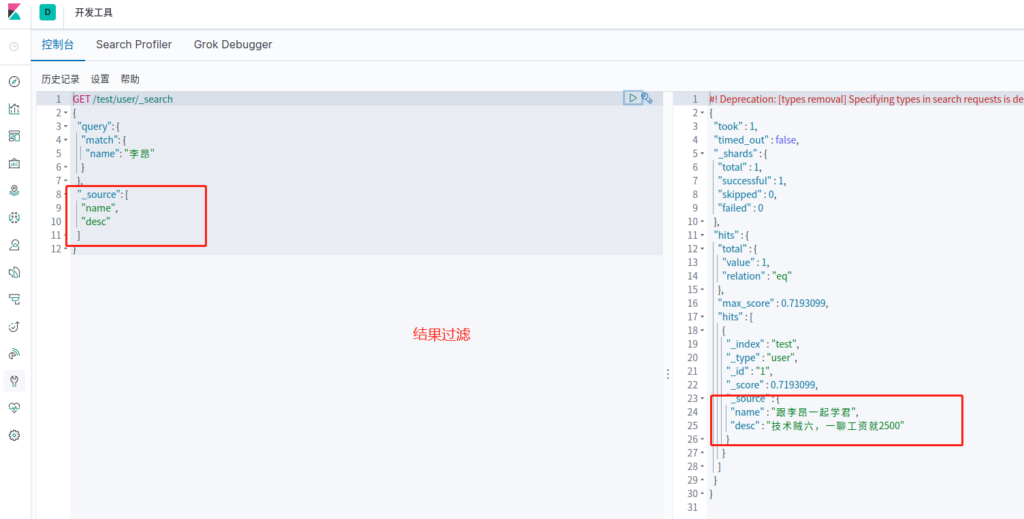Collapse the "hits" fold arrow on response line 11
Image resolution: width=1024 pixels, height=519 pixels.
(702, 235)
